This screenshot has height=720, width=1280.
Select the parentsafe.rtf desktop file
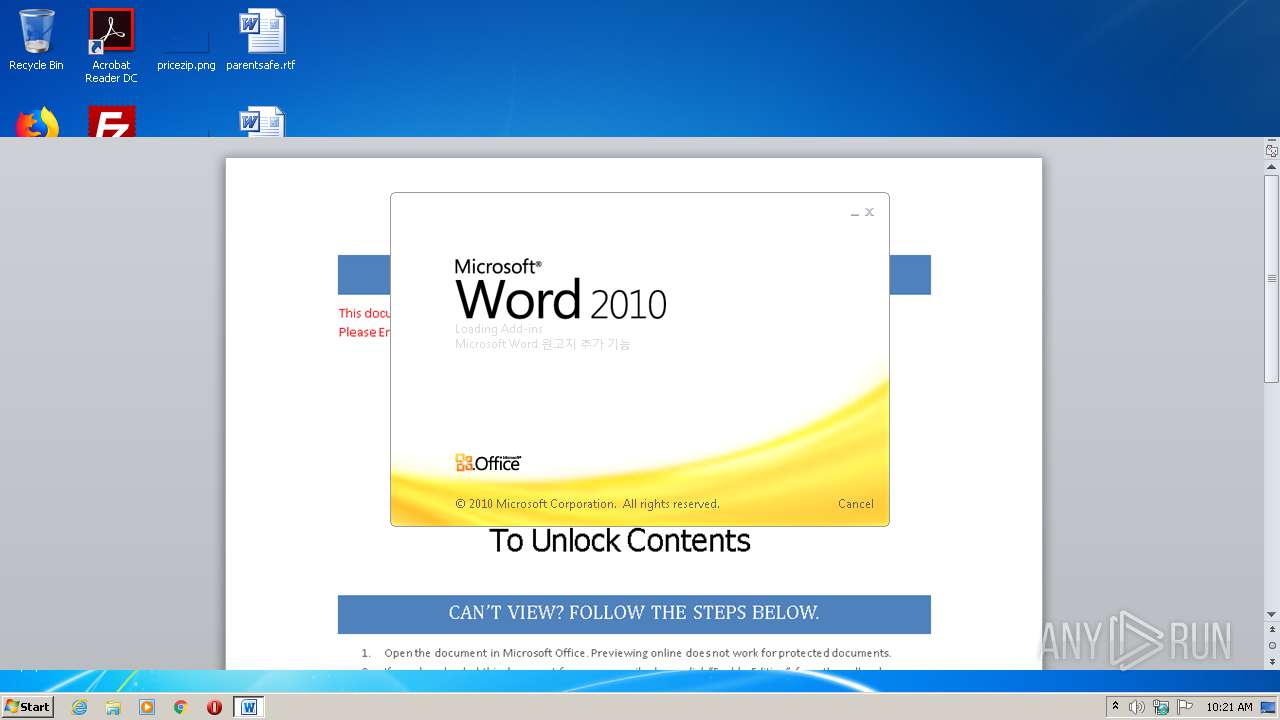click(261, 40)
